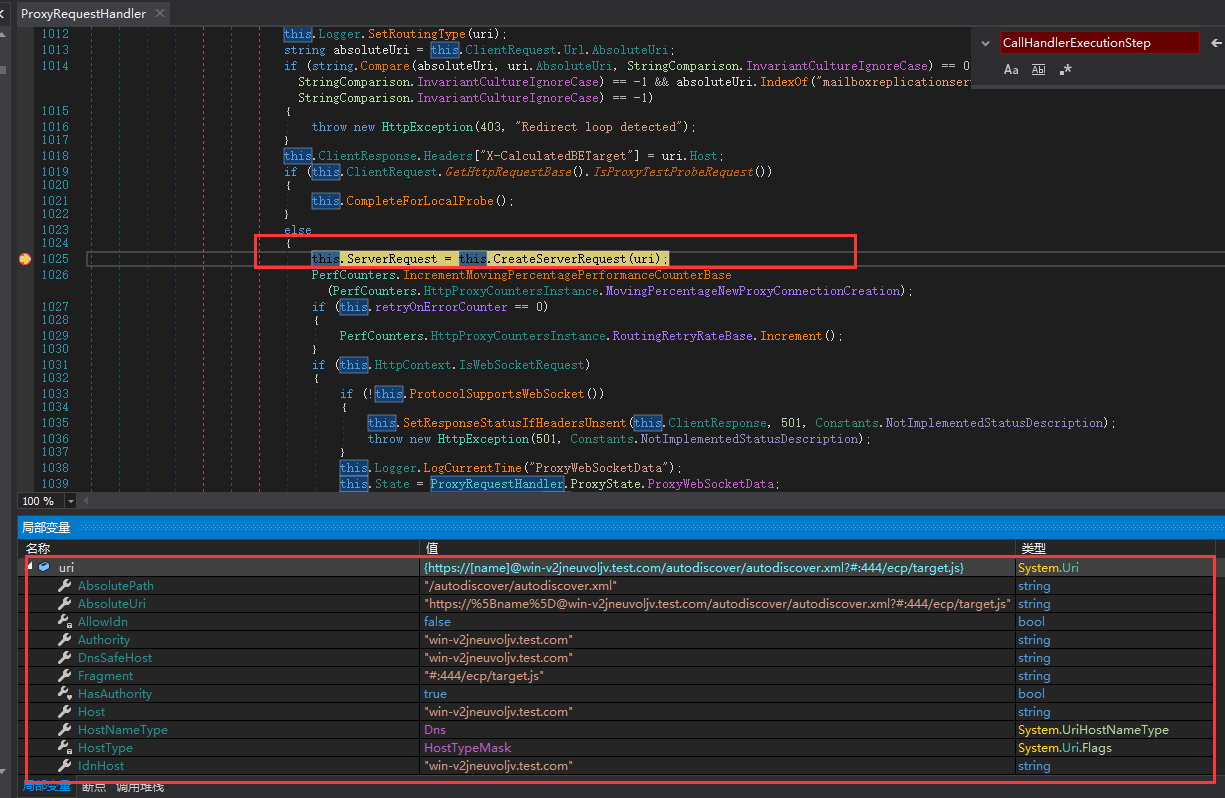Screen dimensions: 1225x798
Task: Click the blue object icon beside uri
Action: pos(44,568)
